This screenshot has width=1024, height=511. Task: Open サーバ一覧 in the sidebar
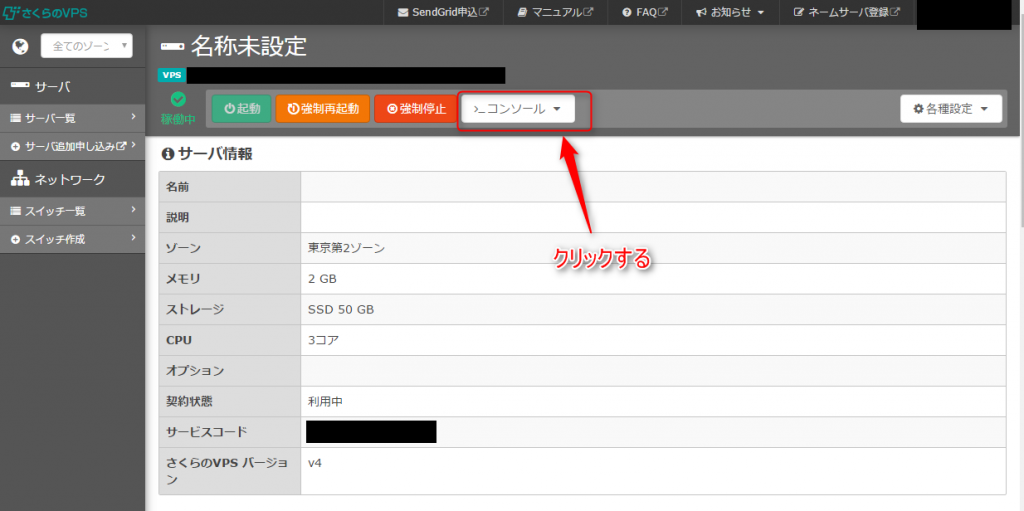coord(72,118)
